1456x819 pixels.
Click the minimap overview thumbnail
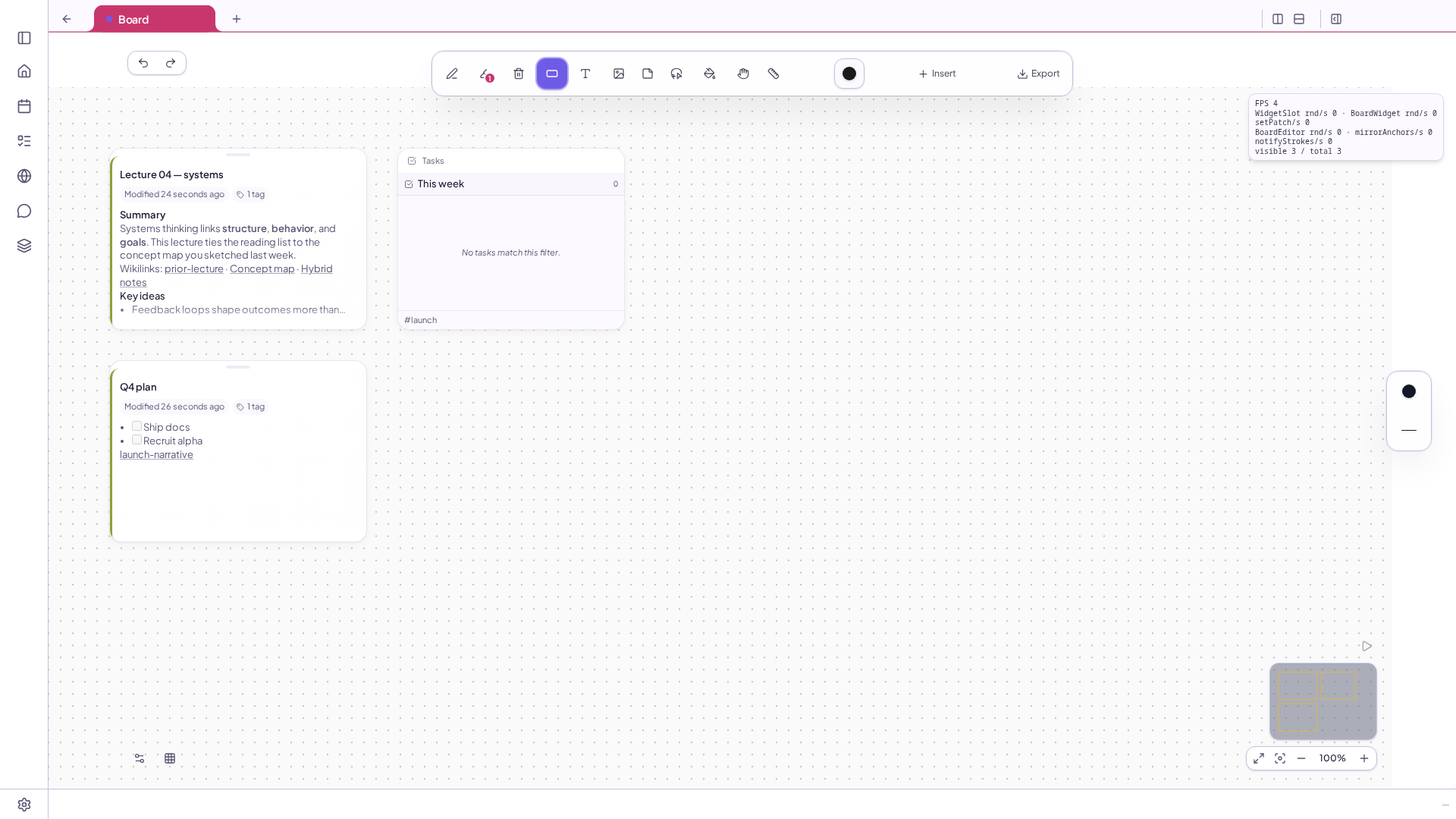click(1323, 701)
